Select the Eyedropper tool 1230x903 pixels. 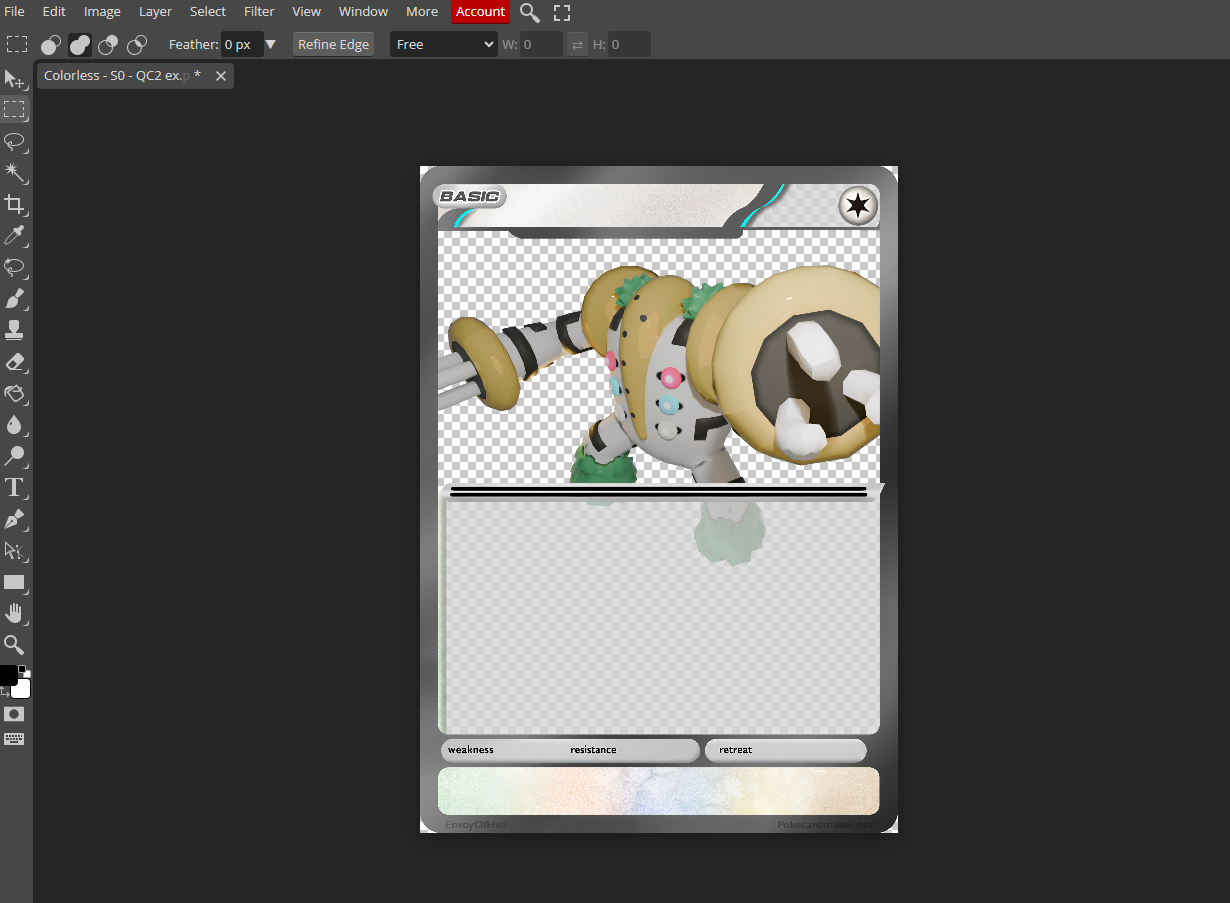pos(14,235)
